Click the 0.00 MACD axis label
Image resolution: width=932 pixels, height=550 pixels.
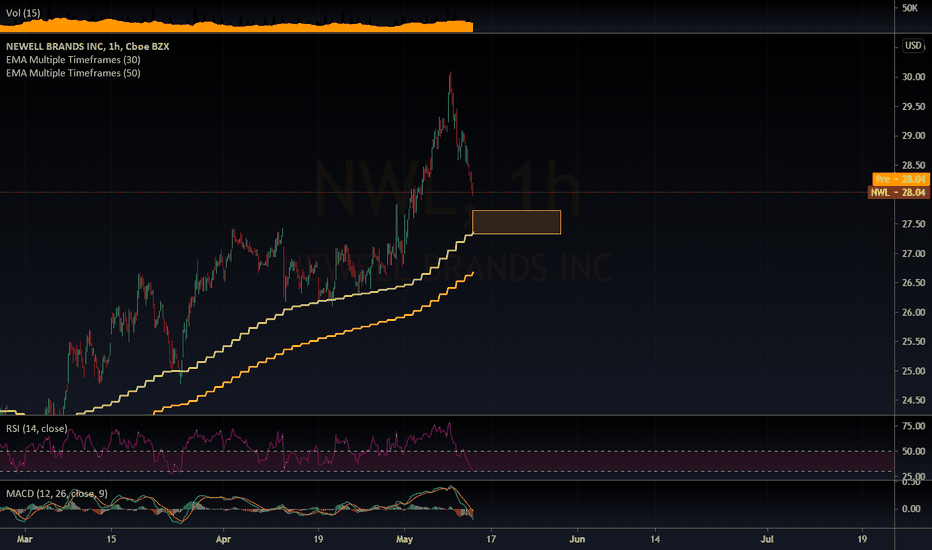[x=911, y=508]
